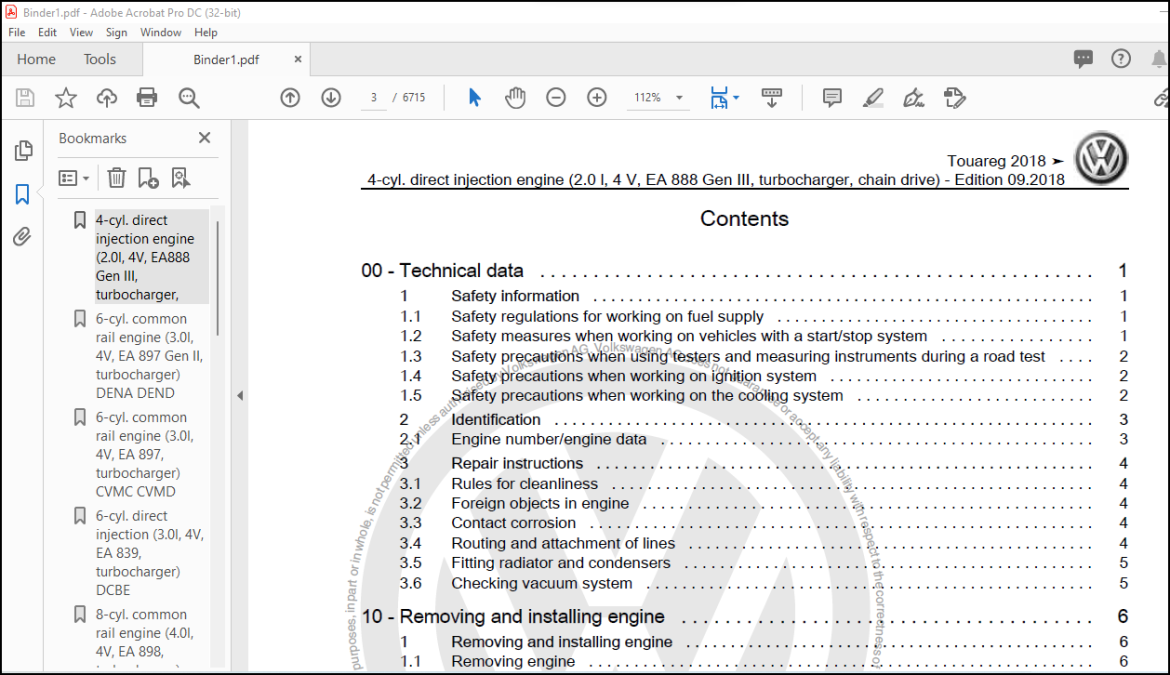This screenshot has height=675, width=1170.
Task: Open the Attachments panel paperclip
Action: point(22,237)
